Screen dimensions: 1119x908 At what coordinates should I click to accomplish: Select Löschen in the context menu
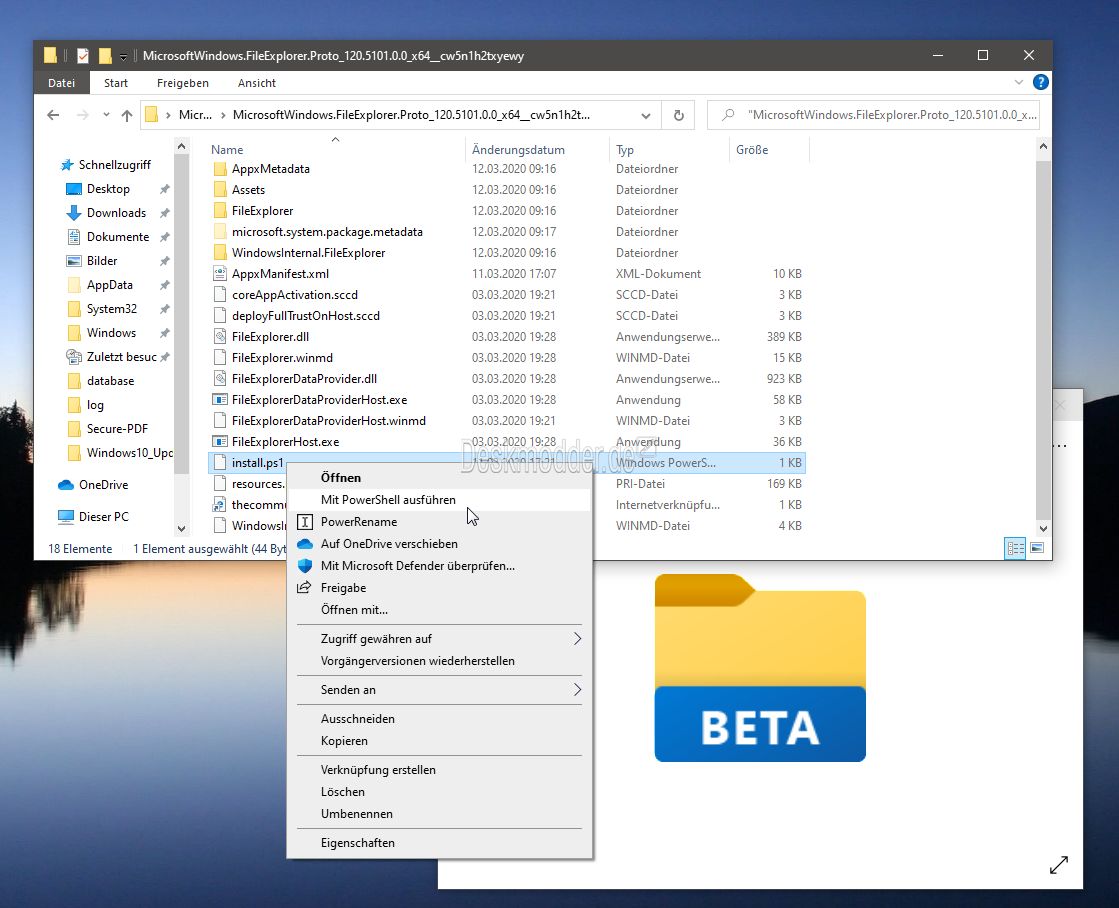[440, 792]
